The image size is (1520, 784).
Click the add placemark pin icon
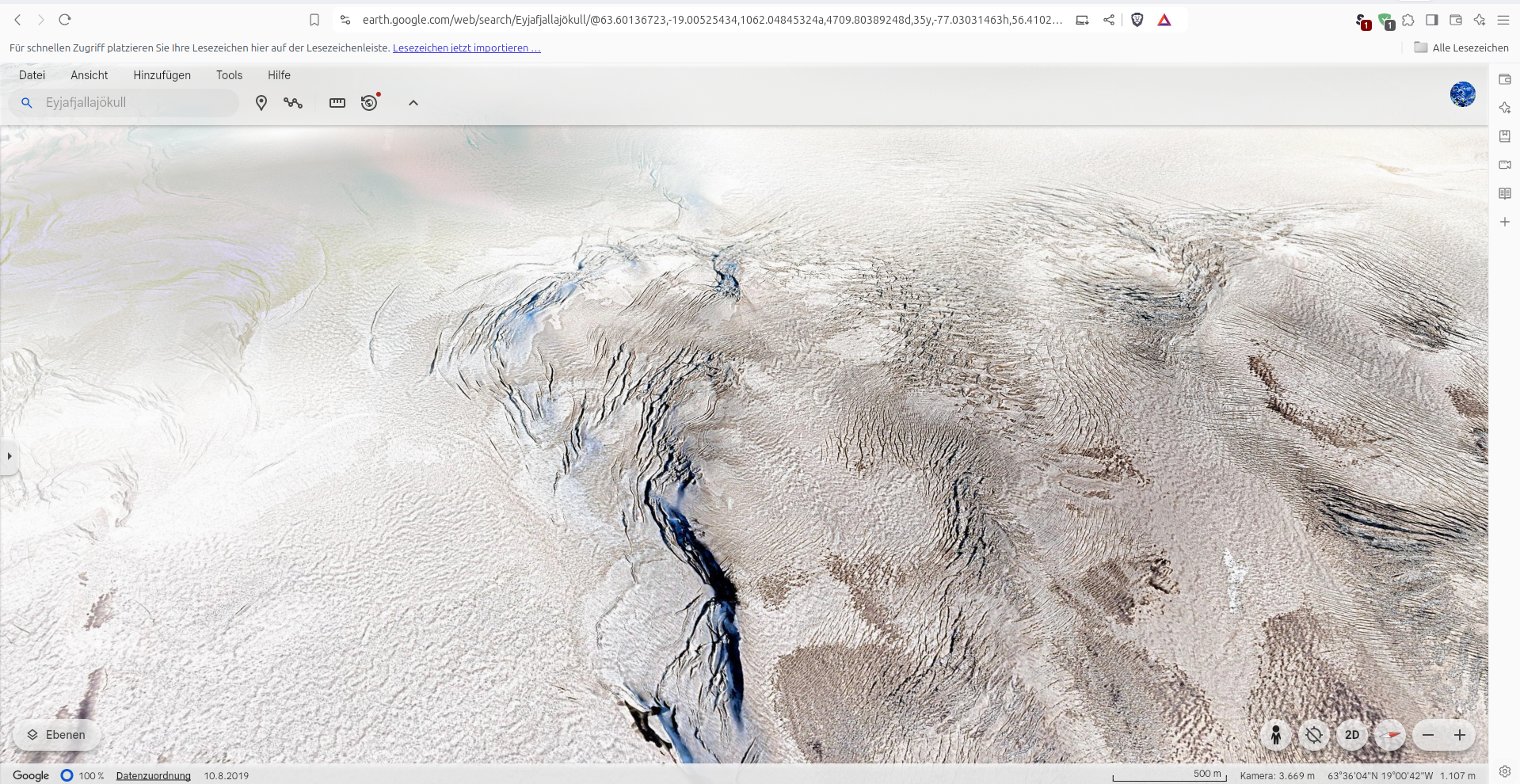pyautogui.click(x=261, y=103)
